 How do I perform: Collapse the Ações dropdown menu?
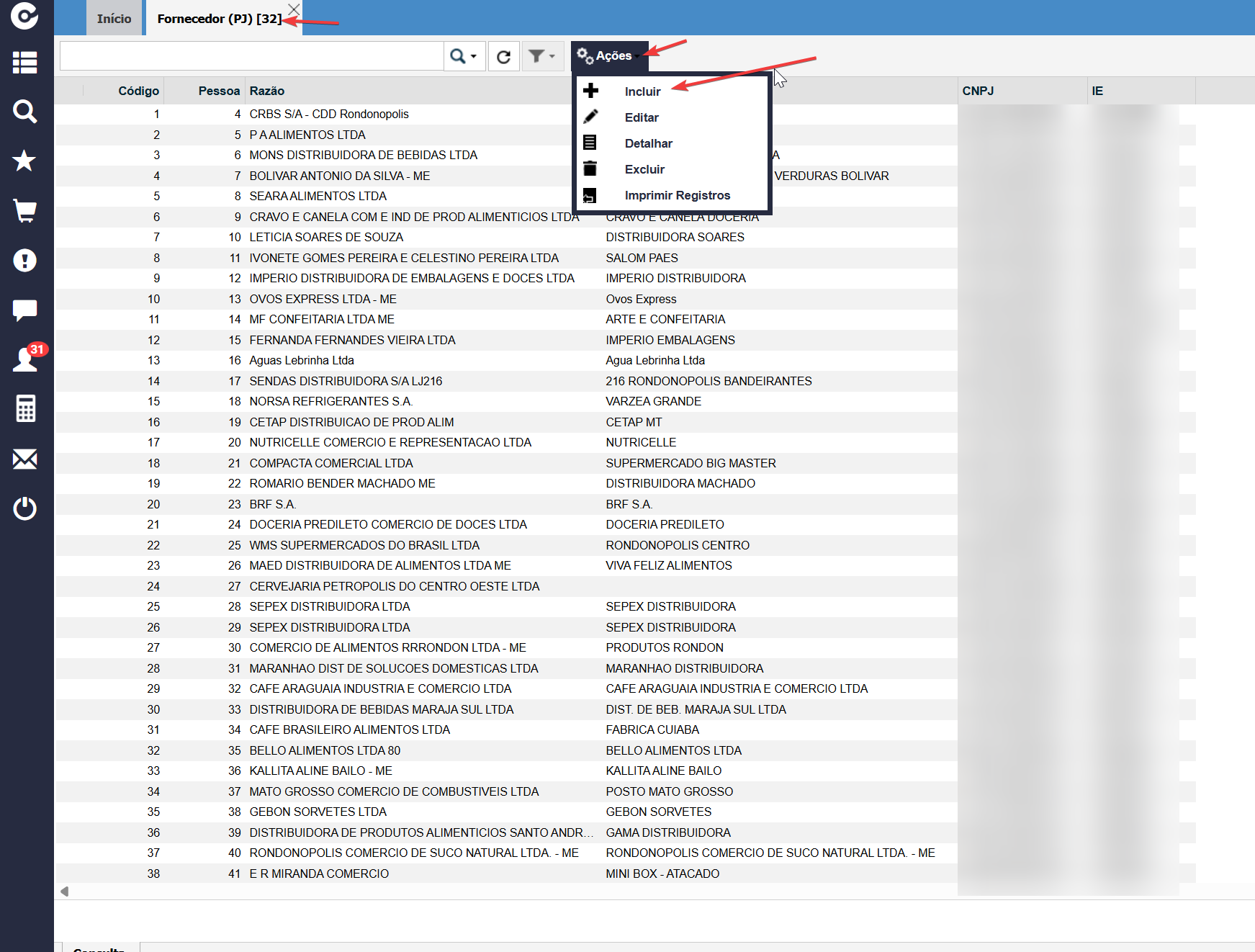click(x=609, y=56)
